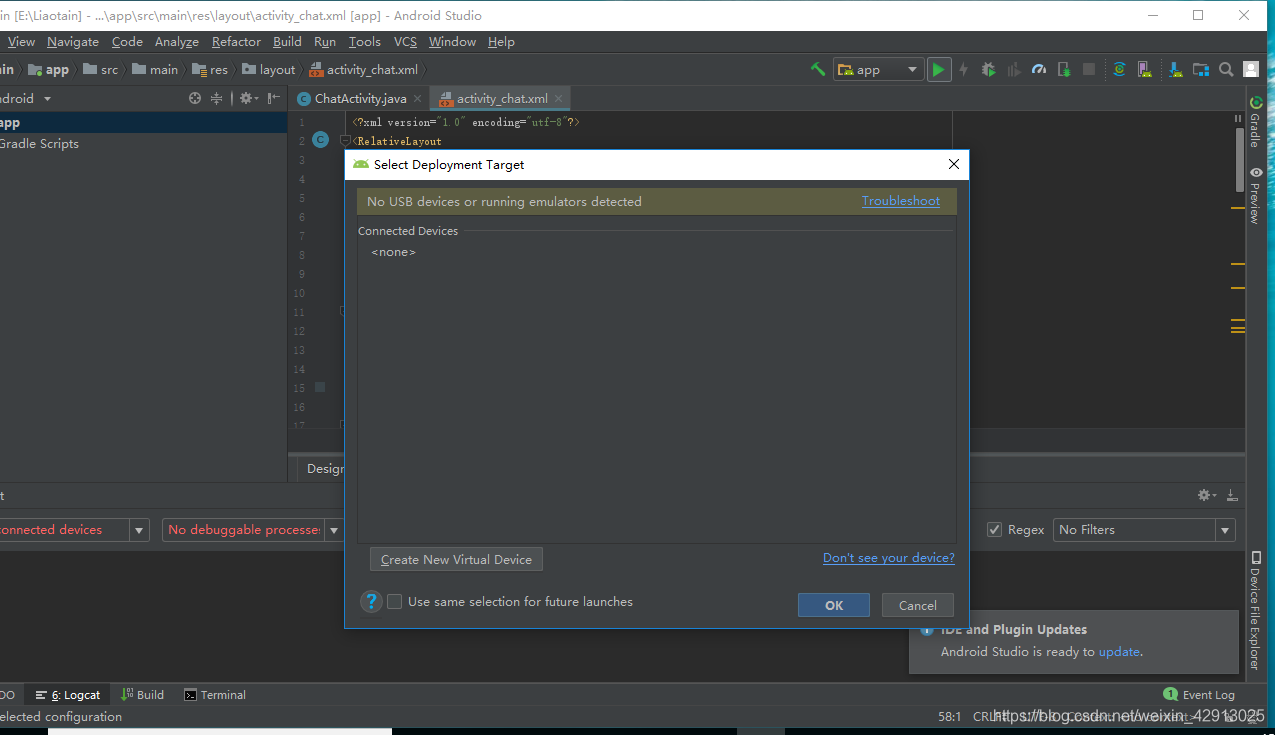
Task: Open the Project panel gear settings
Action: tap(248, 98)
